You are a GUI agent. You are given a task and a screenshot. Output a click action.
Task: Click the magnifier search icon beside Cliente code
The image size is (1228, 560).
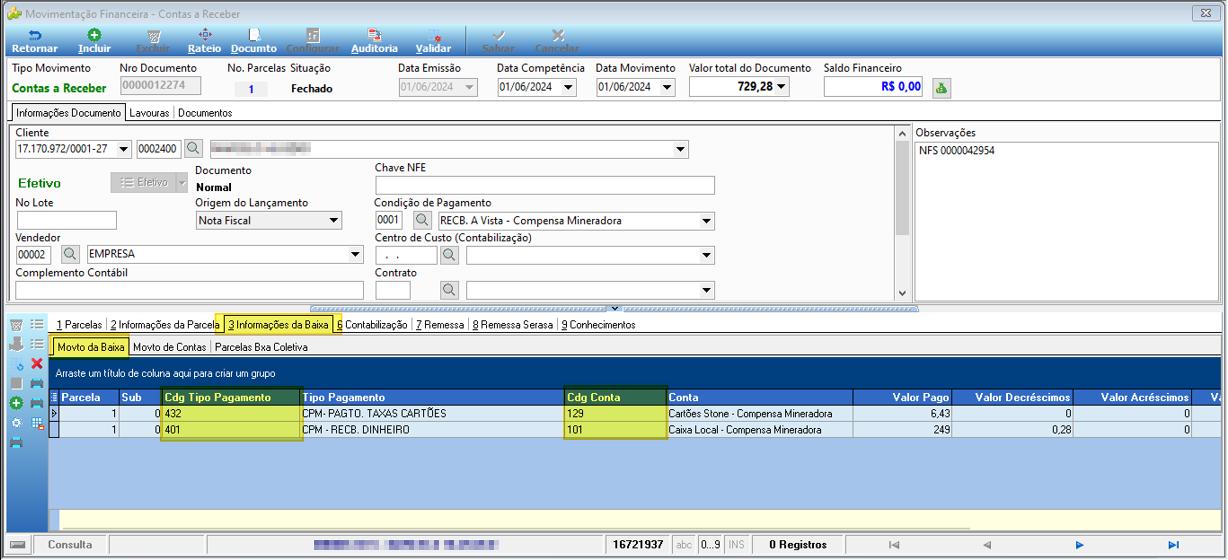193,149
